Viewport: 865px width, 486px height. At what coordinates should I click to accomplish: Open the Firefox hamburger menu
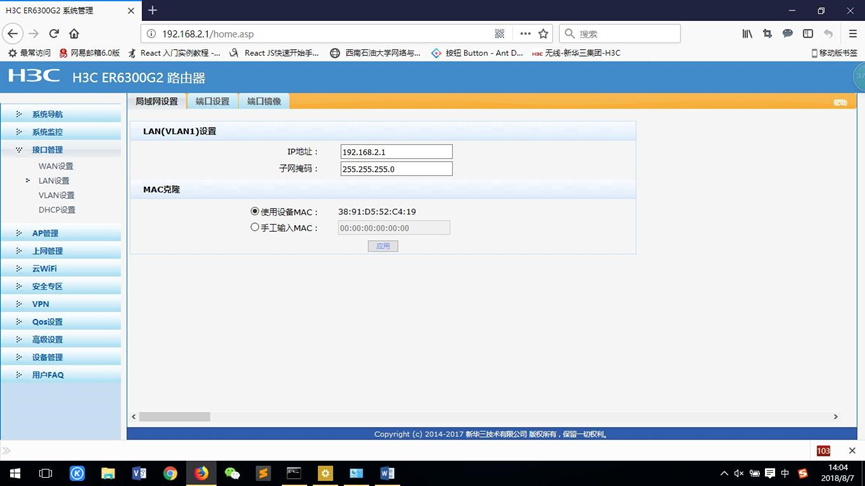click(852, 34)
